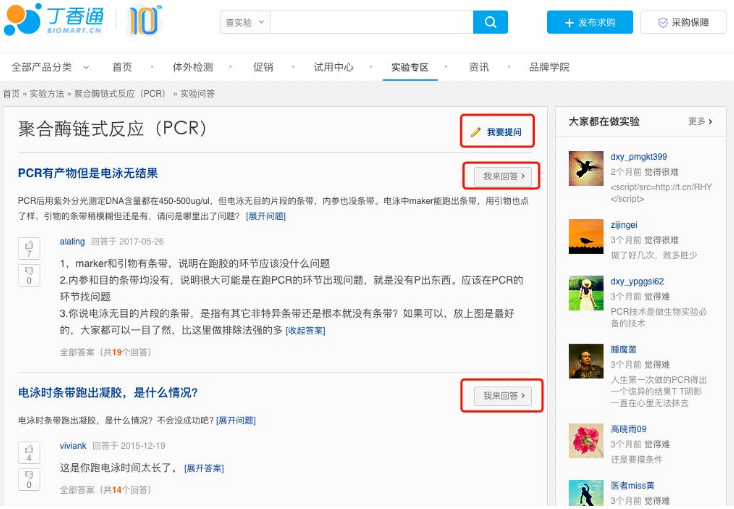The height and width of the screenshot is (509, 734).
Task: Click 实验方法 in the breadcrumb
Action: point(47,94)
